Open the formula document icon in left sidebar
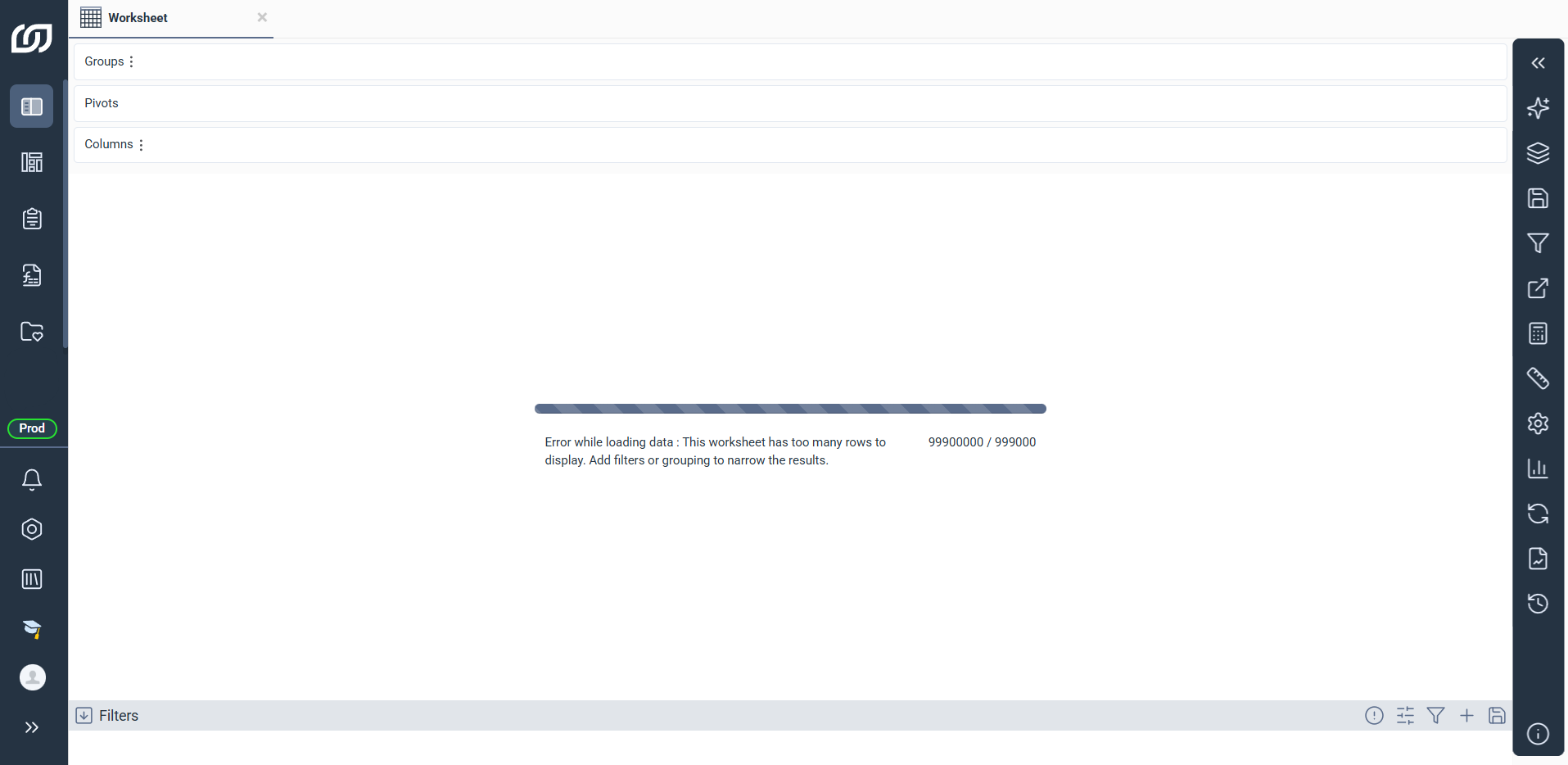Image resolution: width=1568 pixels, height=765 pixels. click(x=32, y=275)
